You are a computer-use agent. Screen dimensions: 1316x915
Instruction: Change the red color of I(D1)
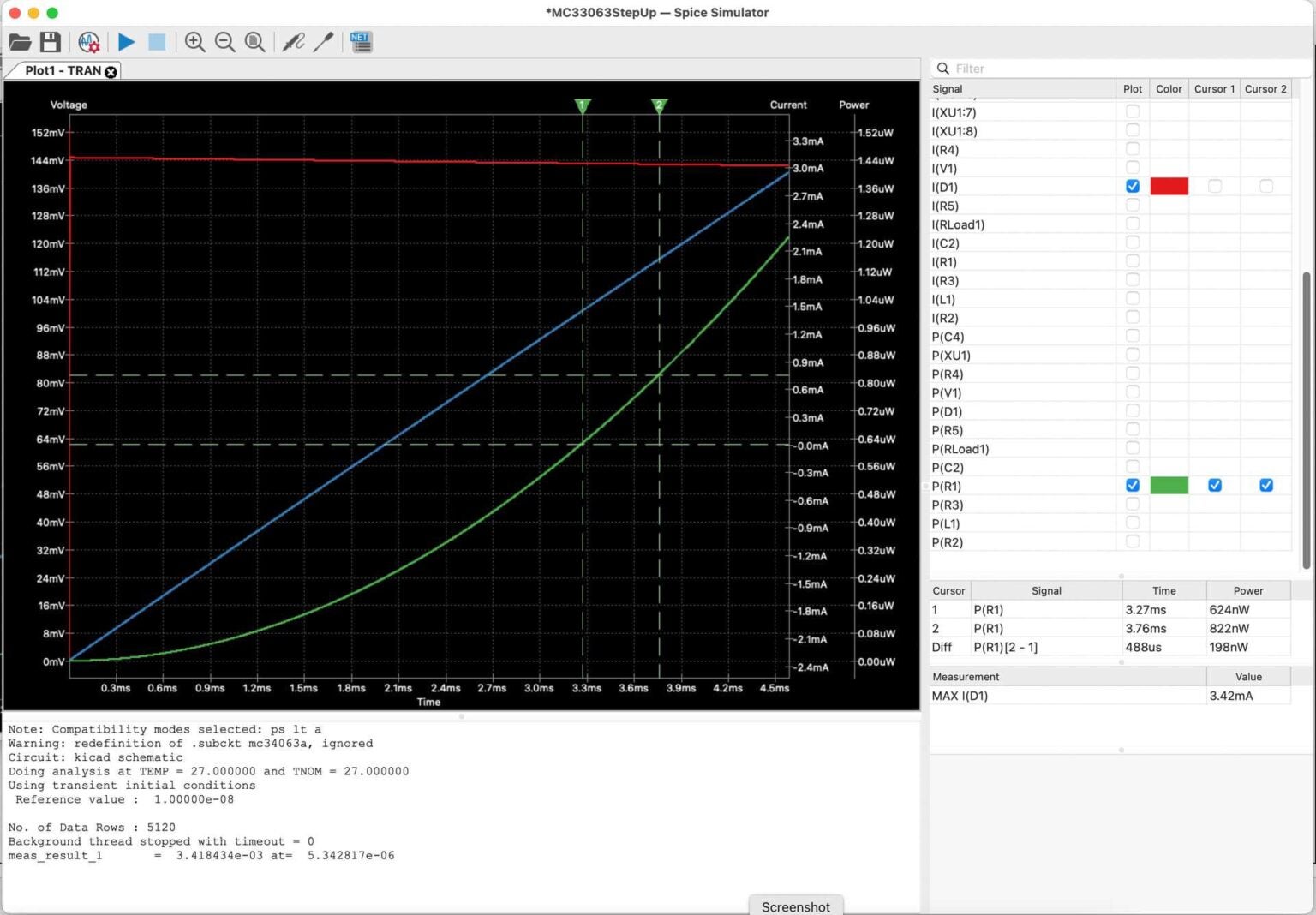coord(1169,186)
